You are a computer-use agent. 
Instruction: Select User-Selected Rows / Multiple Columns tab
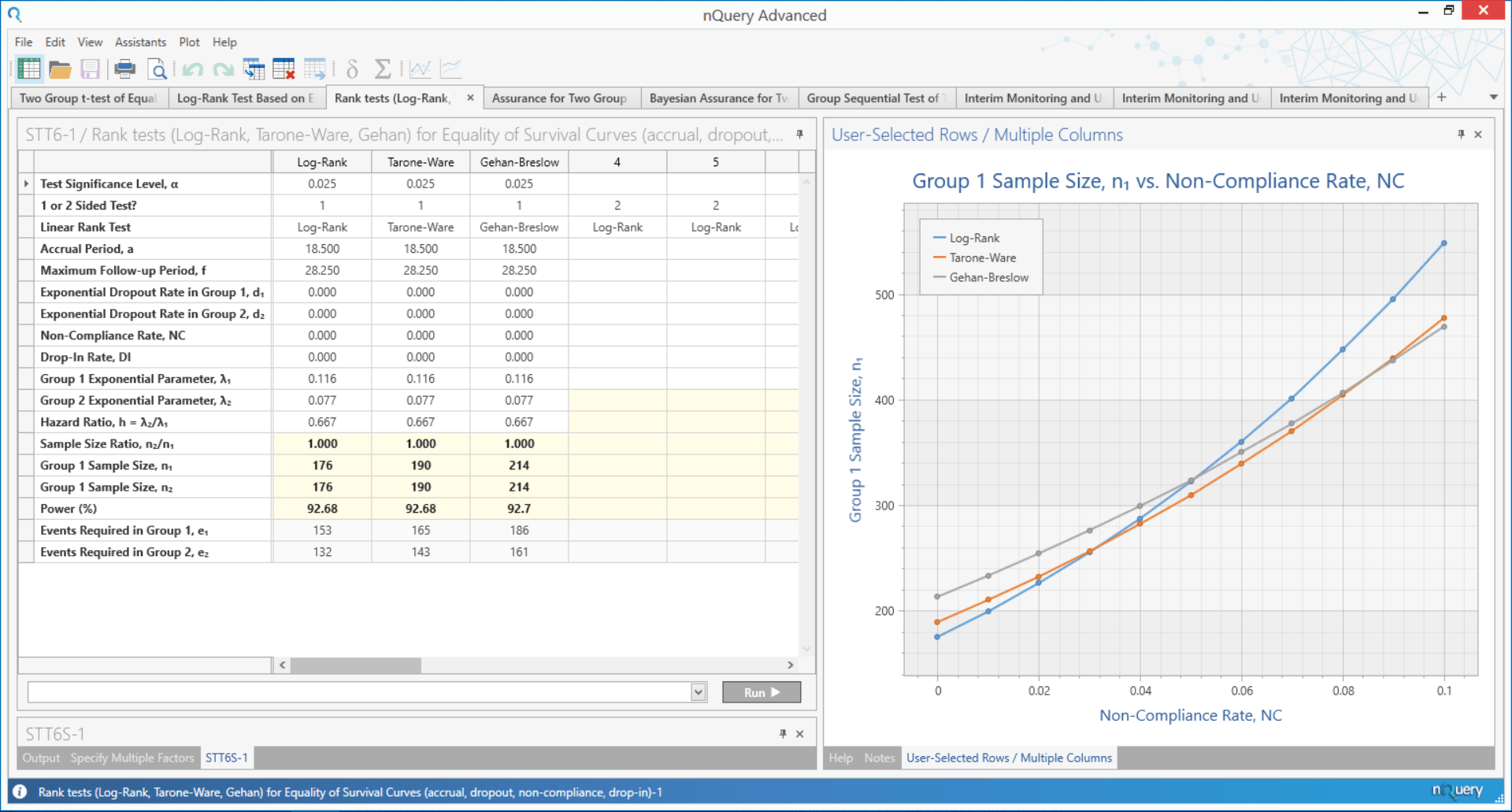[x=1009, y=758]
